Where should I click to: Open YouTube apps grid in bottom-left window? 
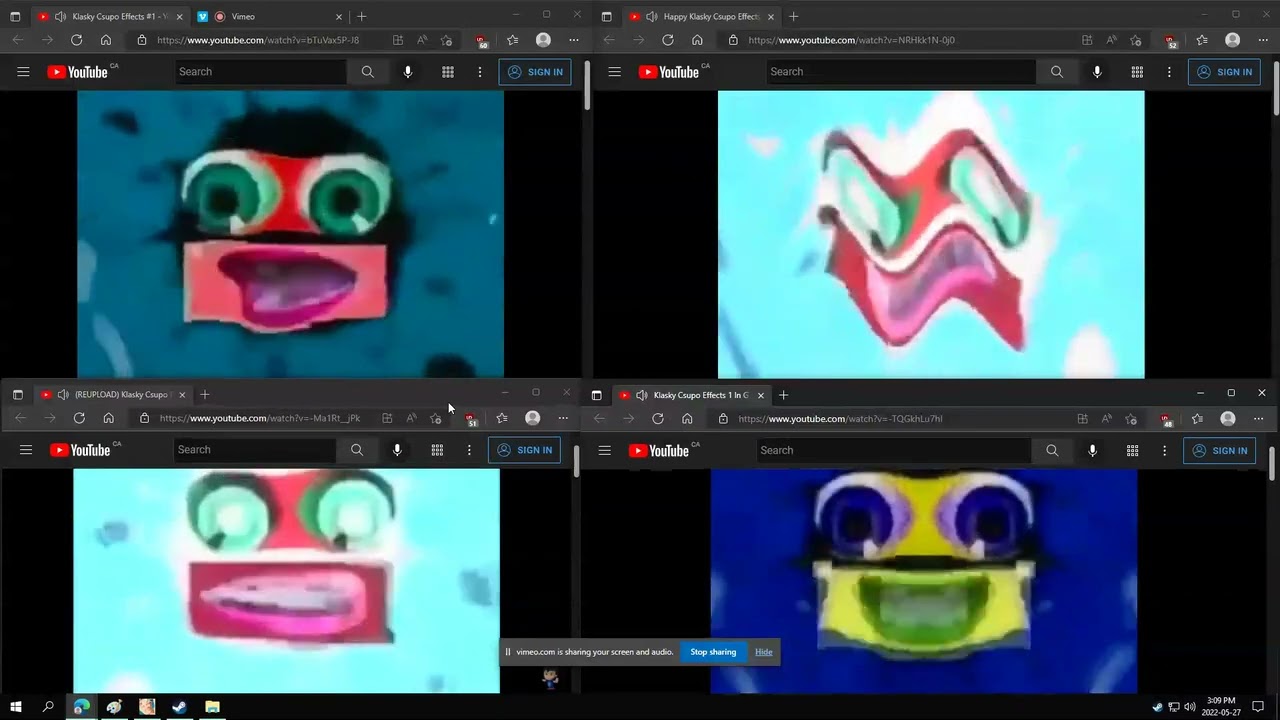437,450
